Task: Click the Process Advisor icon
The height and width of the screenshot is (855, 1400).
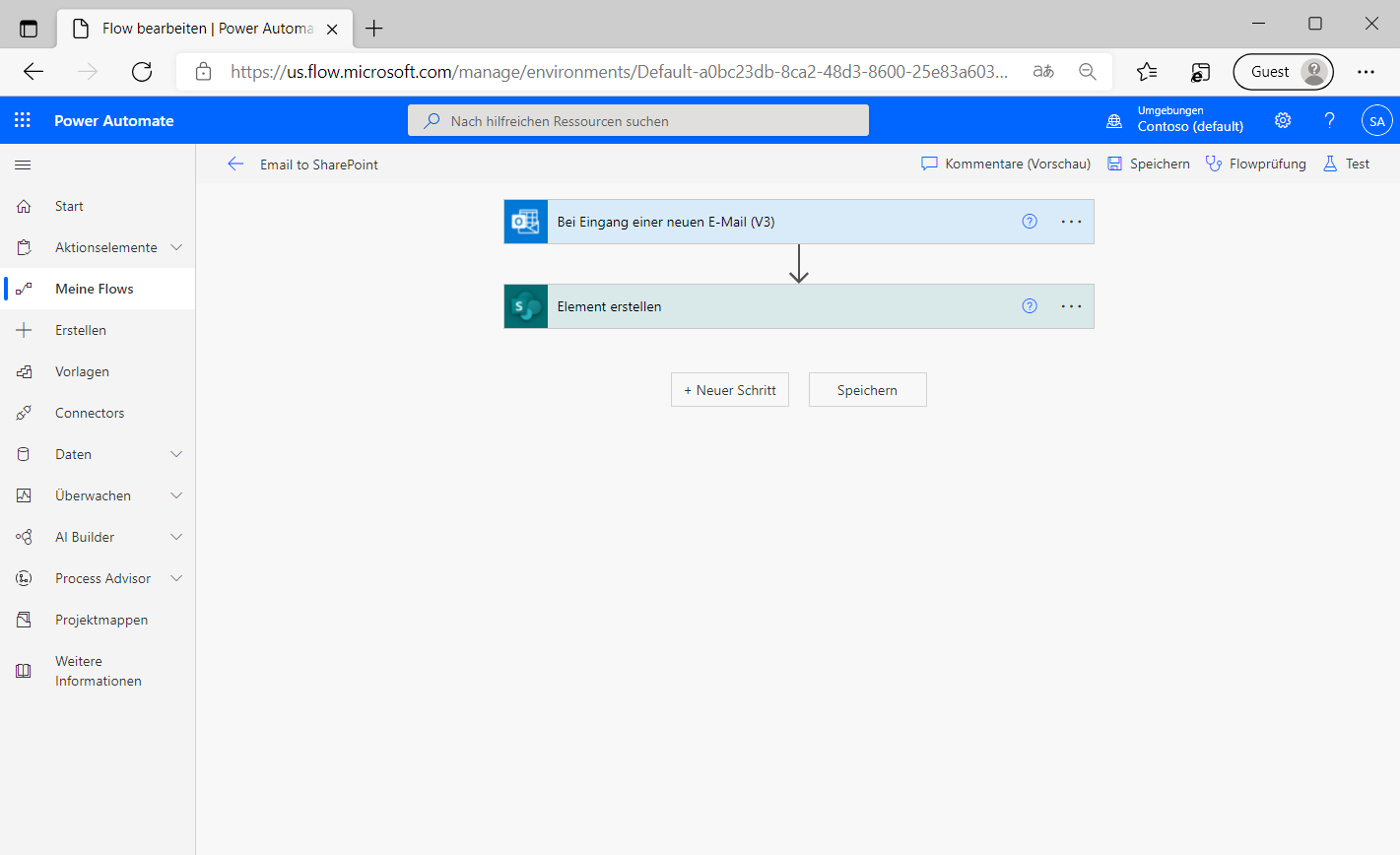Action: [x=24, y=578]
